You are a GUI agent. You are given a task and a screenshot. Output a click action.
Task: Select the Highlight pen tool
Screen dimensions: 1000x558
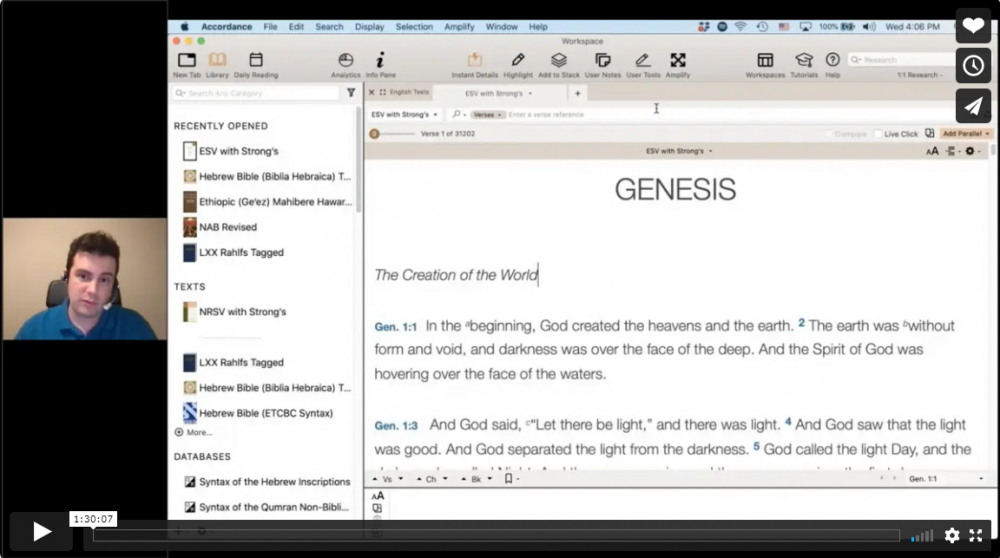(x=518, y=64)
